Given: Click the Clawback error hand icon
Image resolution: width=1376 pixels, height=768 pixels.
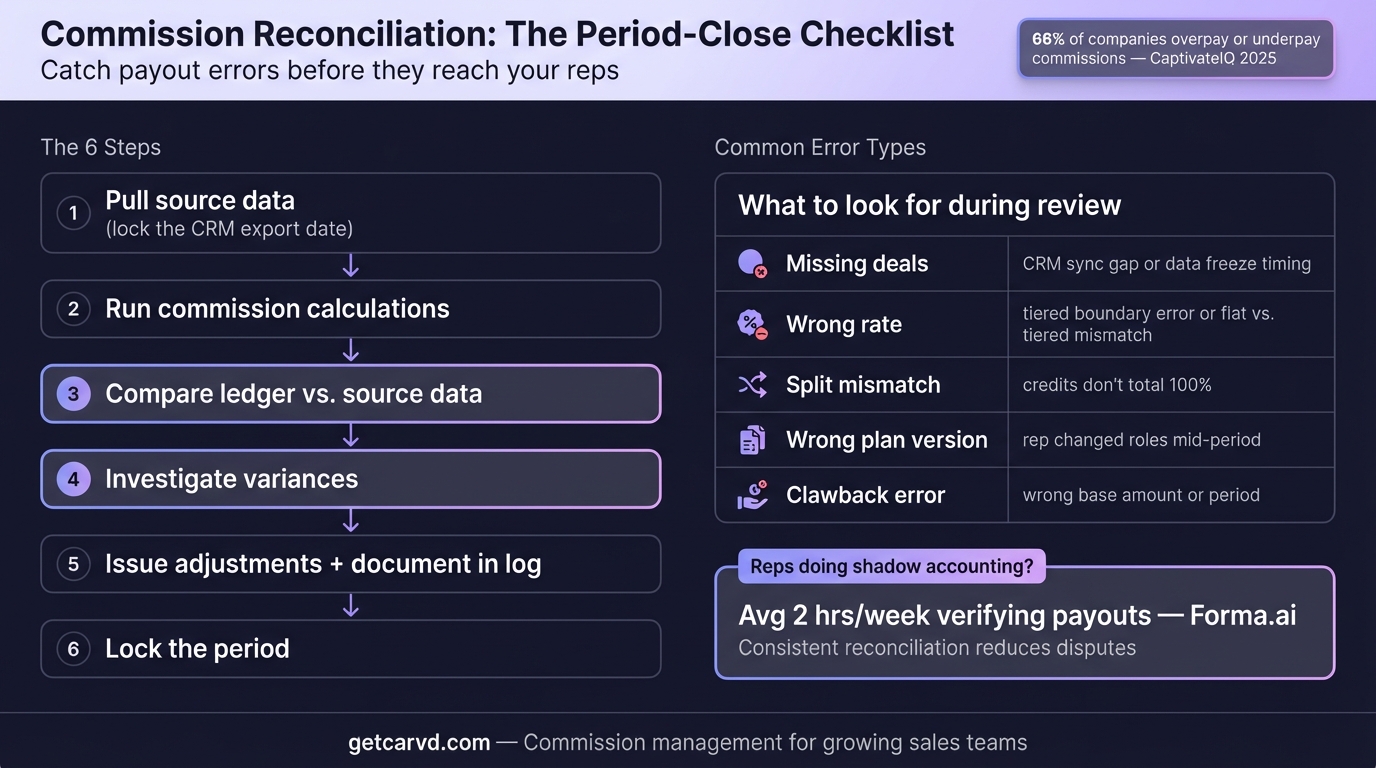Looking at the screenshot, I should click(752, 495).
